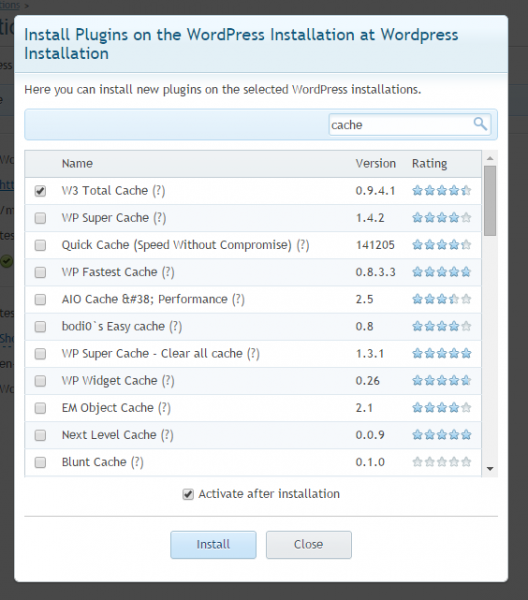The width and height of the screenshot is (528, 600).
Task: Click the plugin search field containing 'cache'
Action: click(x=409, y=124)
